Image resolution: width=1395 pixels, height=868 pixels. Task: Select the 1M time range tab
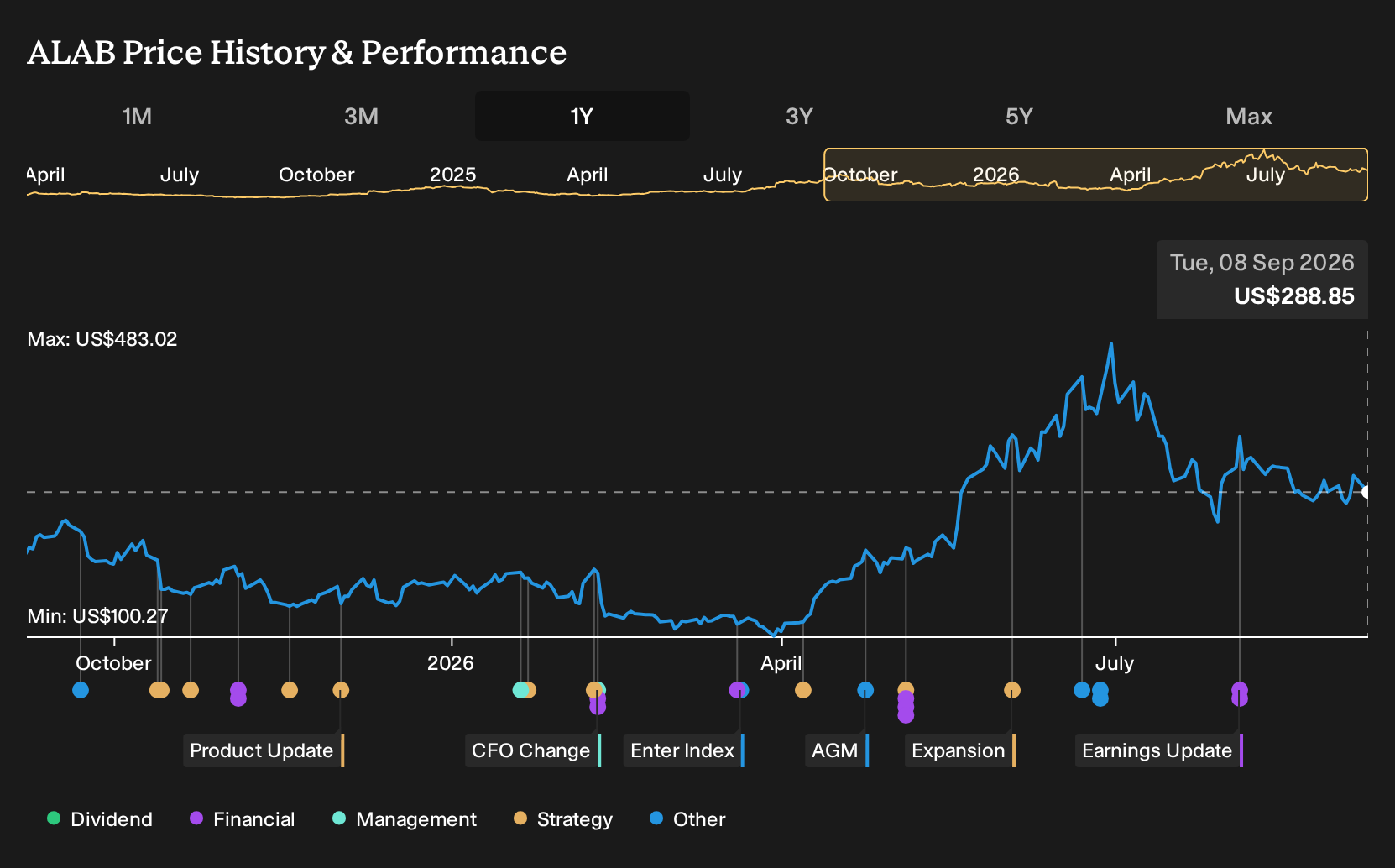click(x=137, y=116)
